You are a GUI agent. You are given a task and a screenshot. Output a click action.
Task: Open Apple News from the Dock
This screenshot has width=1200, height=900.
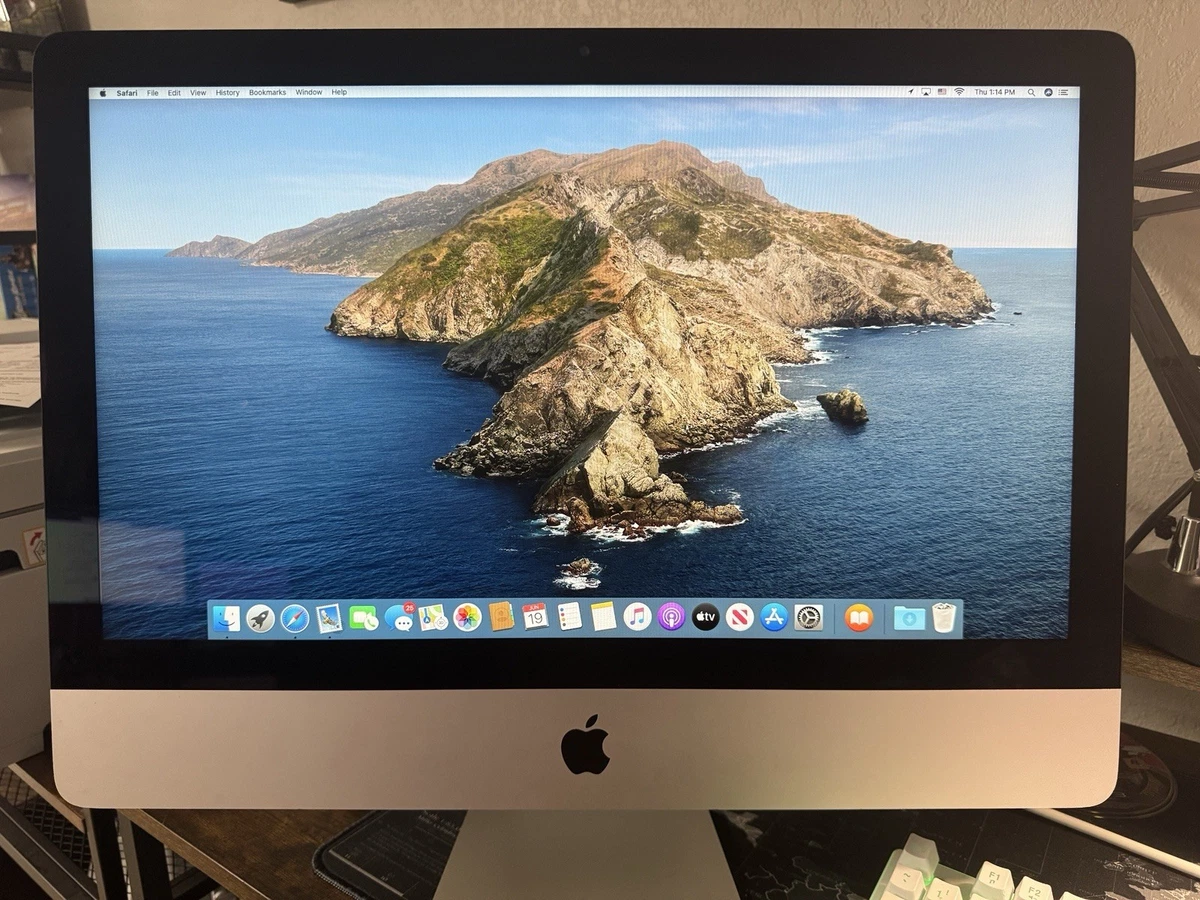click(740, 620)
